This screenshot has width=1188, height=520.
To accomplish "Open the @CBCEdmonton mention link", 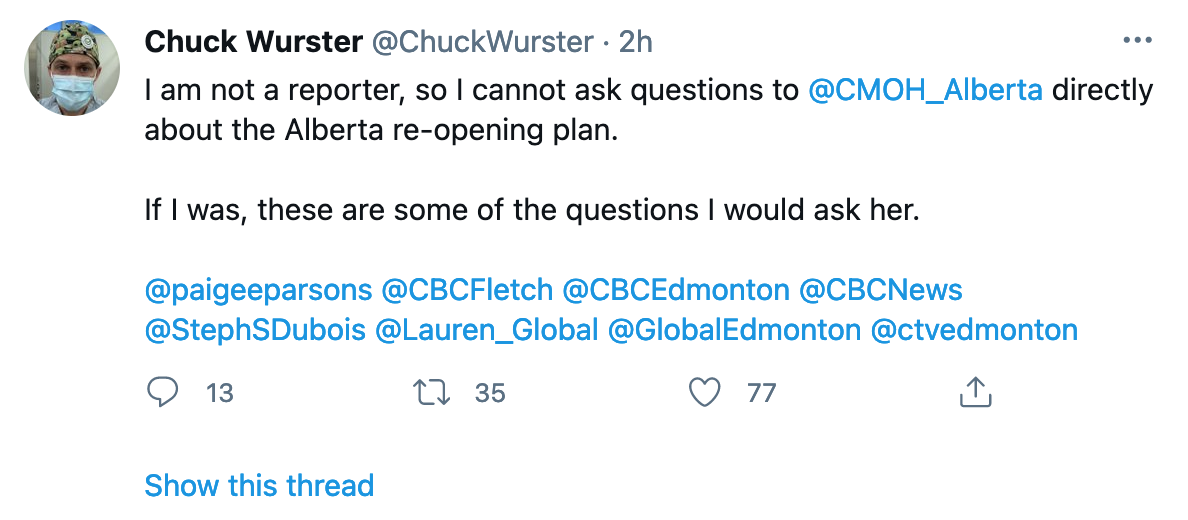I will (x=676, y=291).
